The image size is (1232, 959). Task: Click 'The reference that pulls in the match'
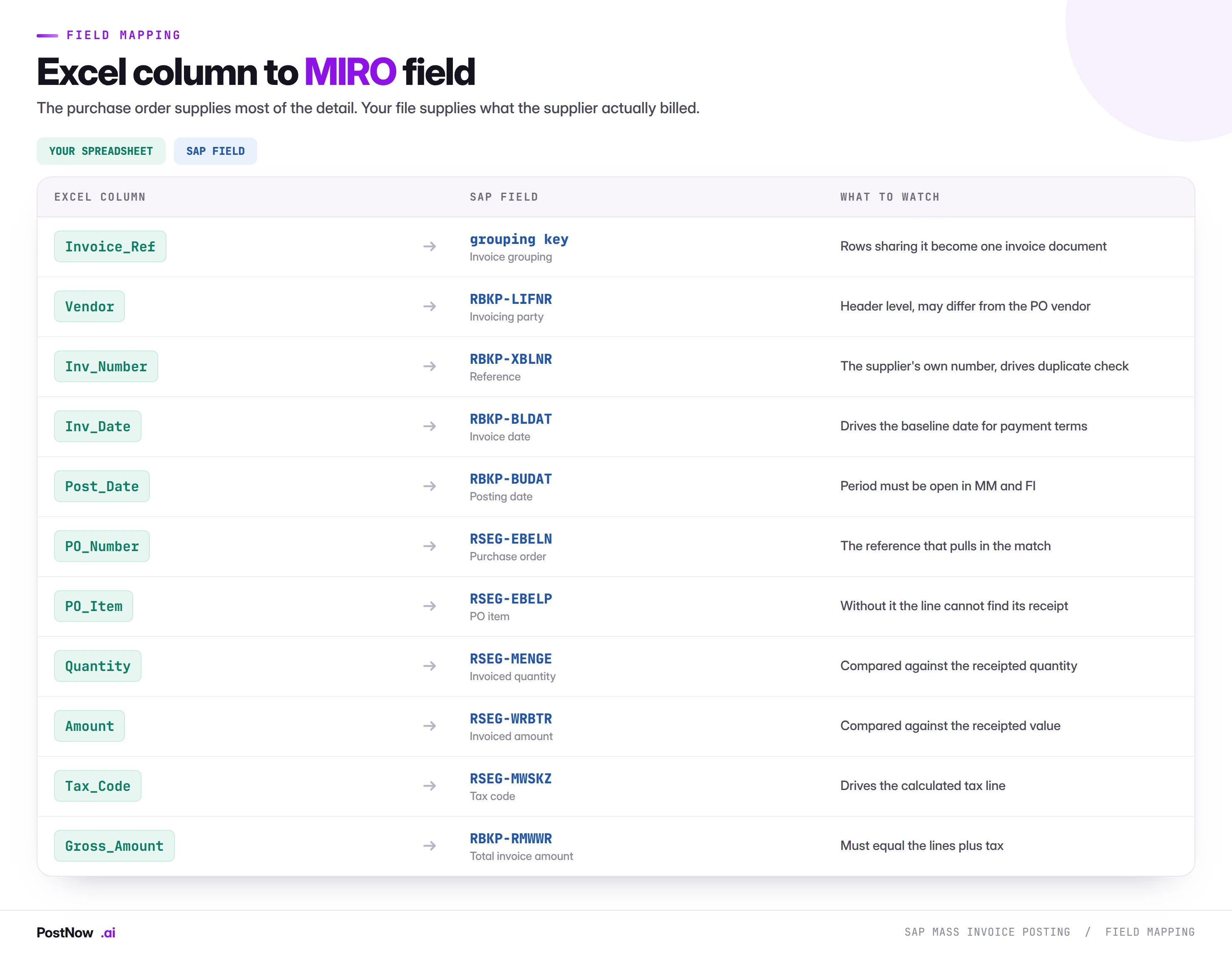(946, 546)
